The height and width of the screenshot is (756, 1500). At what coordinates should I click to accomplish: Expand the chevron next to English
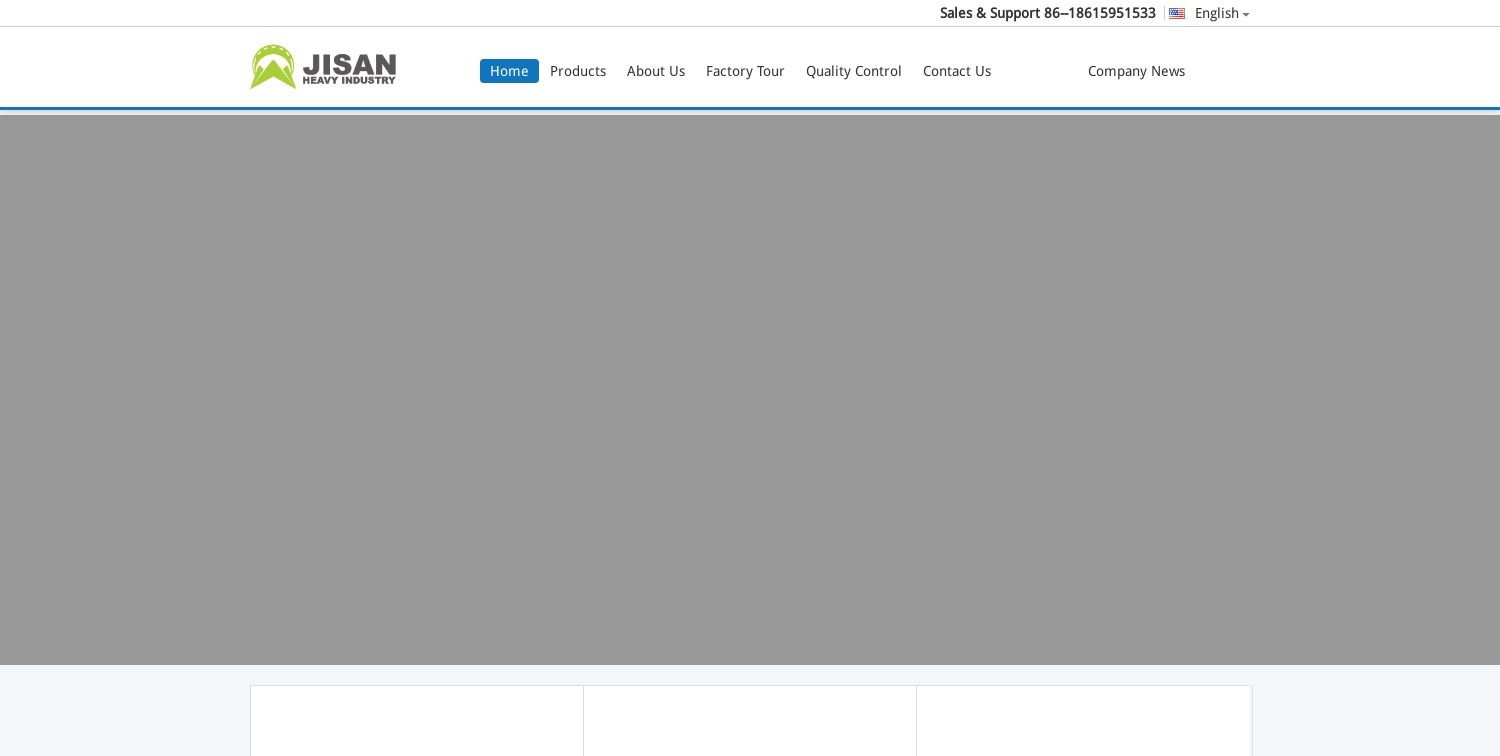(x=1246, y=14)
